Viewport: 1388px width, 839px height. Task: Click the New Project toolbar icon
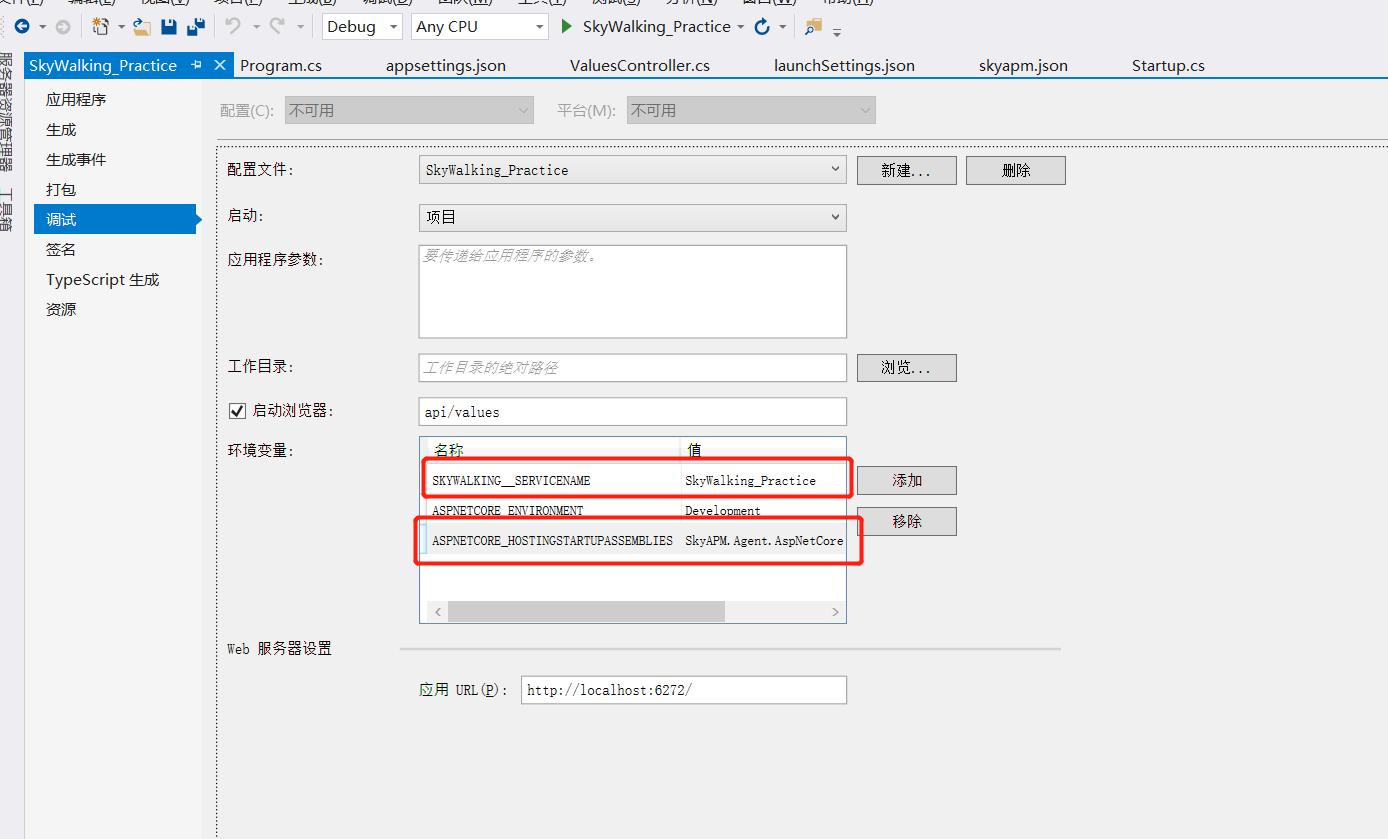[x=101, y=27]
